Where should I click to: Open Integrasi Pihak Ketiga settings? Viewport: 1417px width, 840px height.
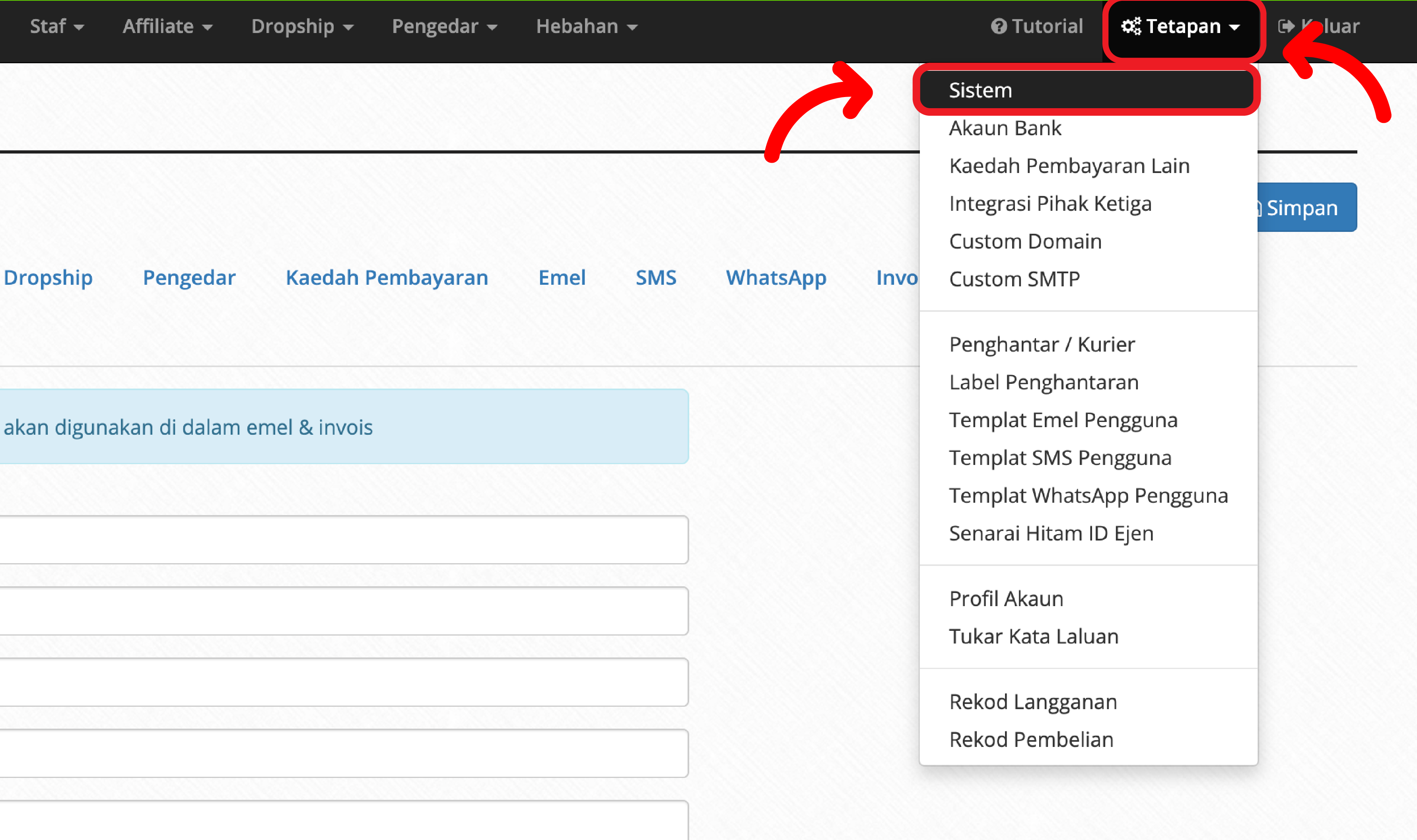1050,203
